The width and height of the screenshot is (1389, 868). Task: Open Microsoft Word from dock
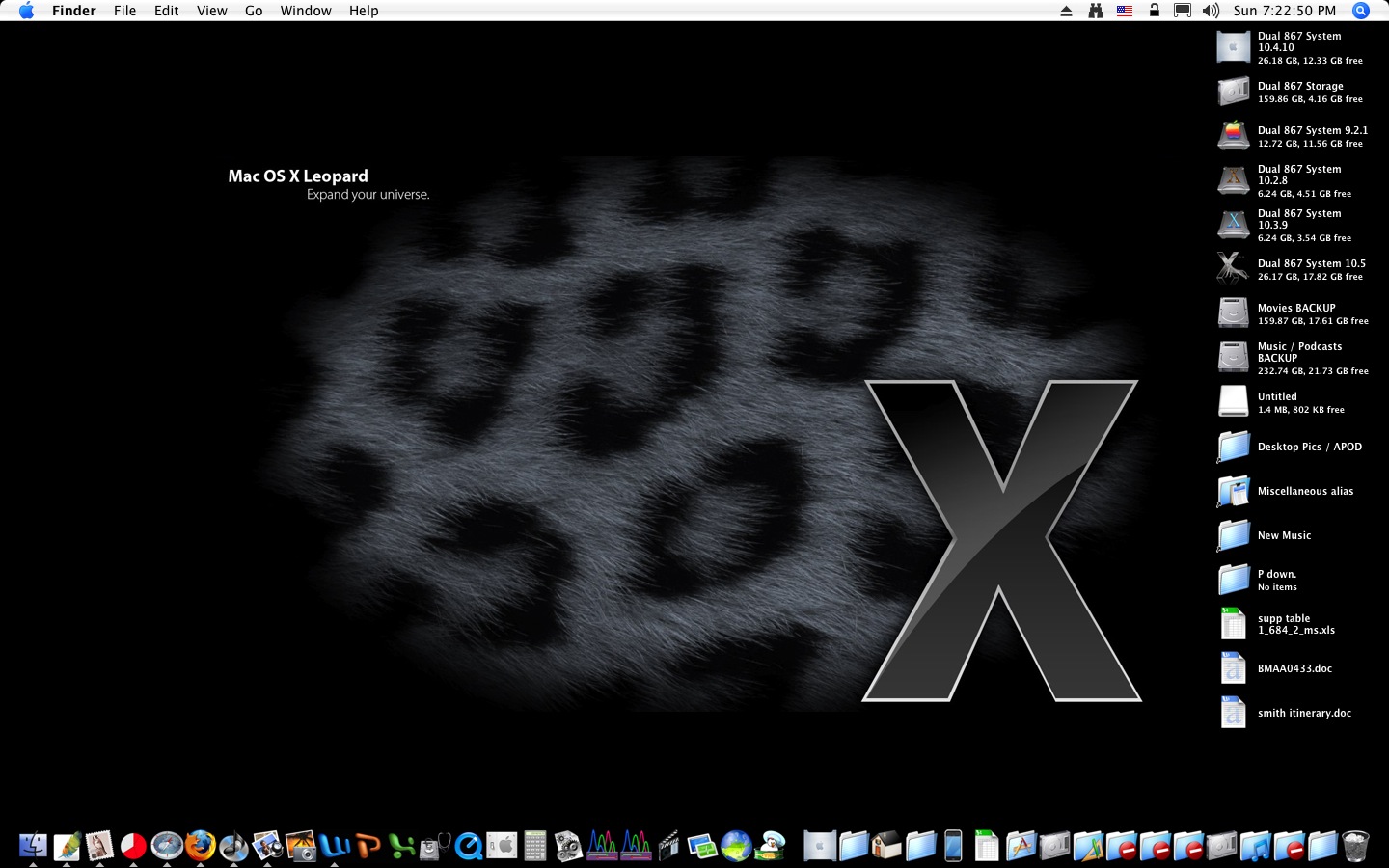click(335, 846)
